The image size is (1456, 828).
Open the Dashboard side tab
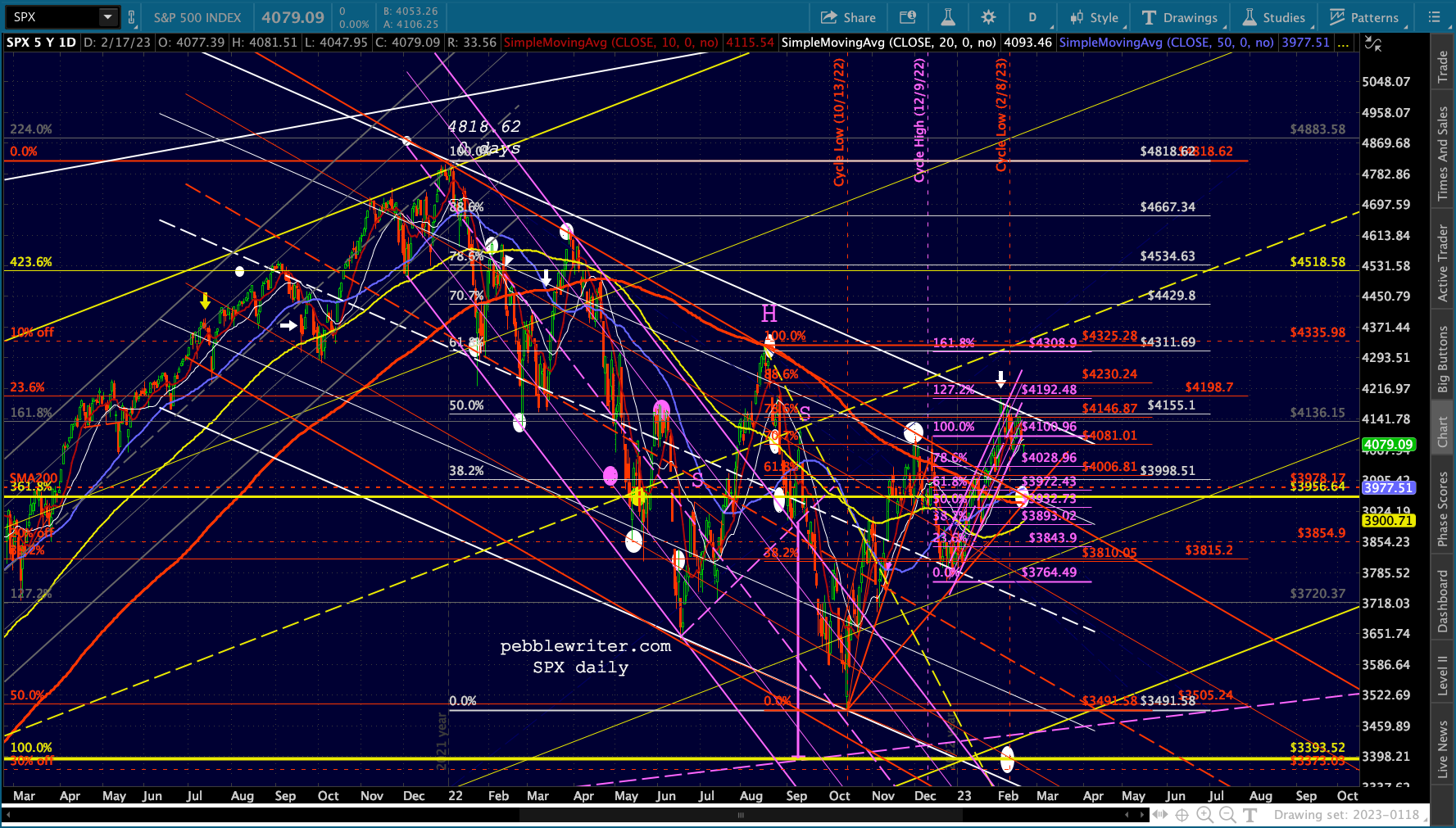click(1443, 602)
